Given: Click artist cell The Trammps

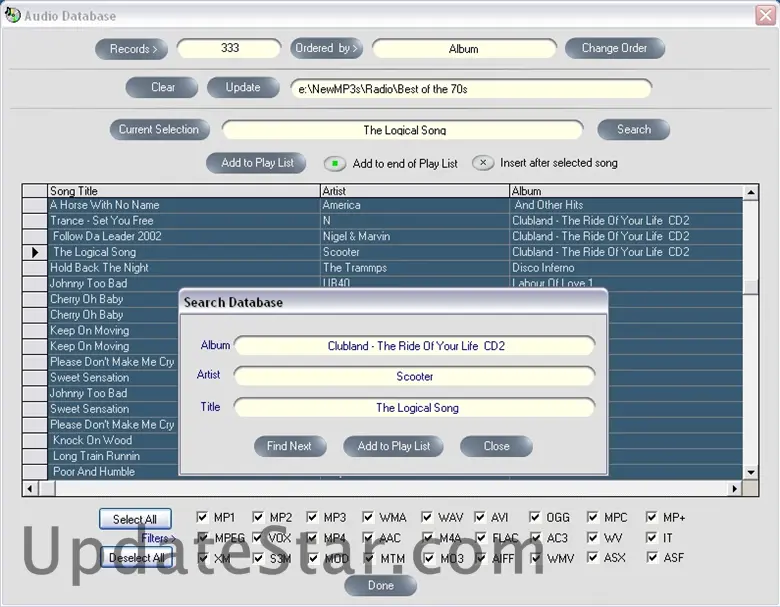Looking at the screenshot, I should 415,268.
